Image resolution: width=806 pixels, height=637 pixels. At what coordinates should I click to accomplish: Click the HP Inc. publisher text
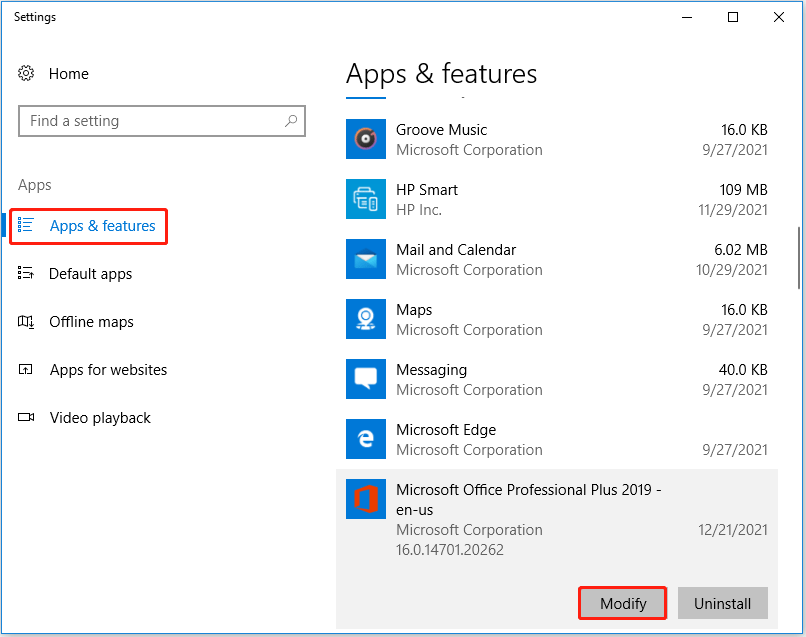click(x=419, y=210)
